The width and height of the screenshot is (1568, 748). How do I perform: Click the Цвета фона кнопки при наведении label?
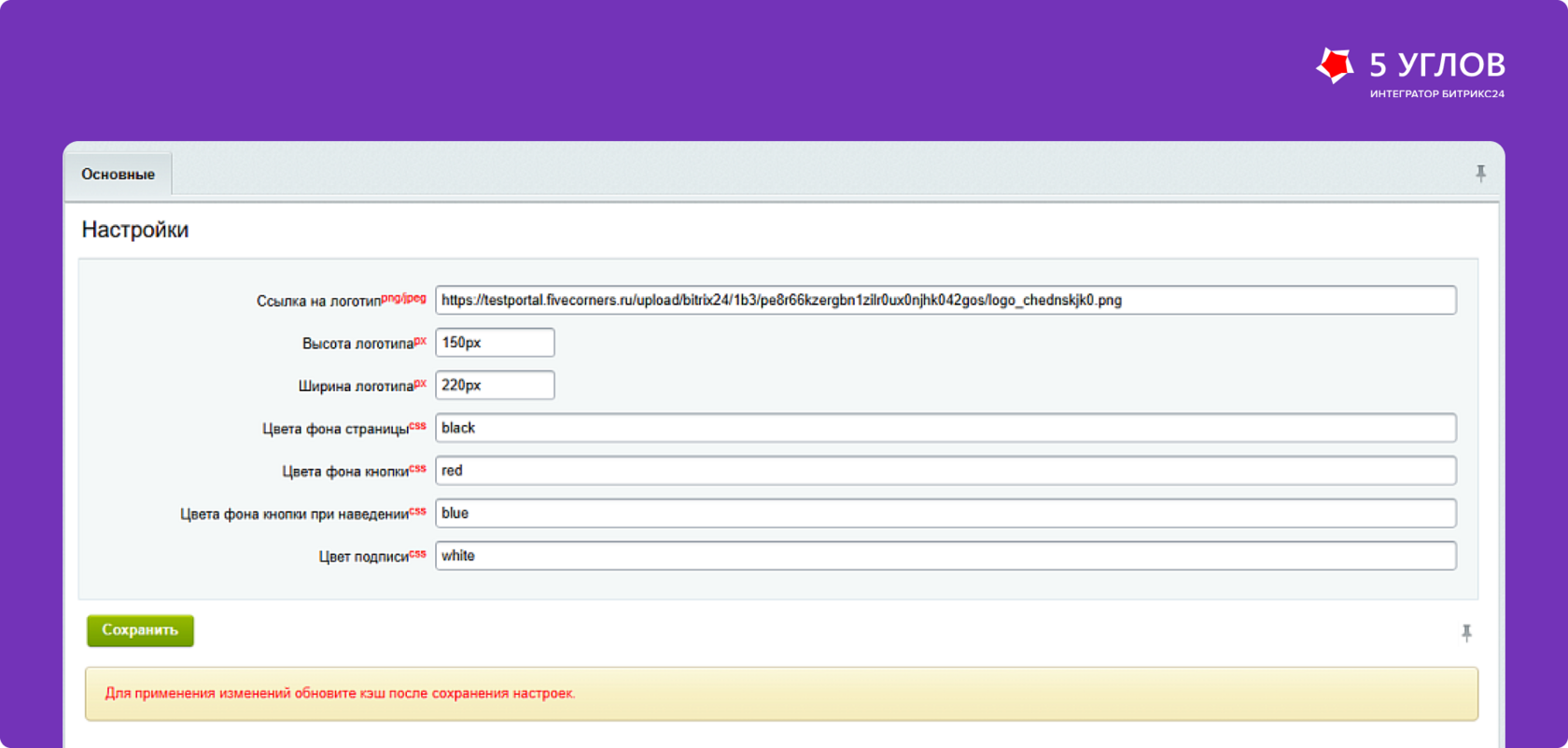point(294,515)
